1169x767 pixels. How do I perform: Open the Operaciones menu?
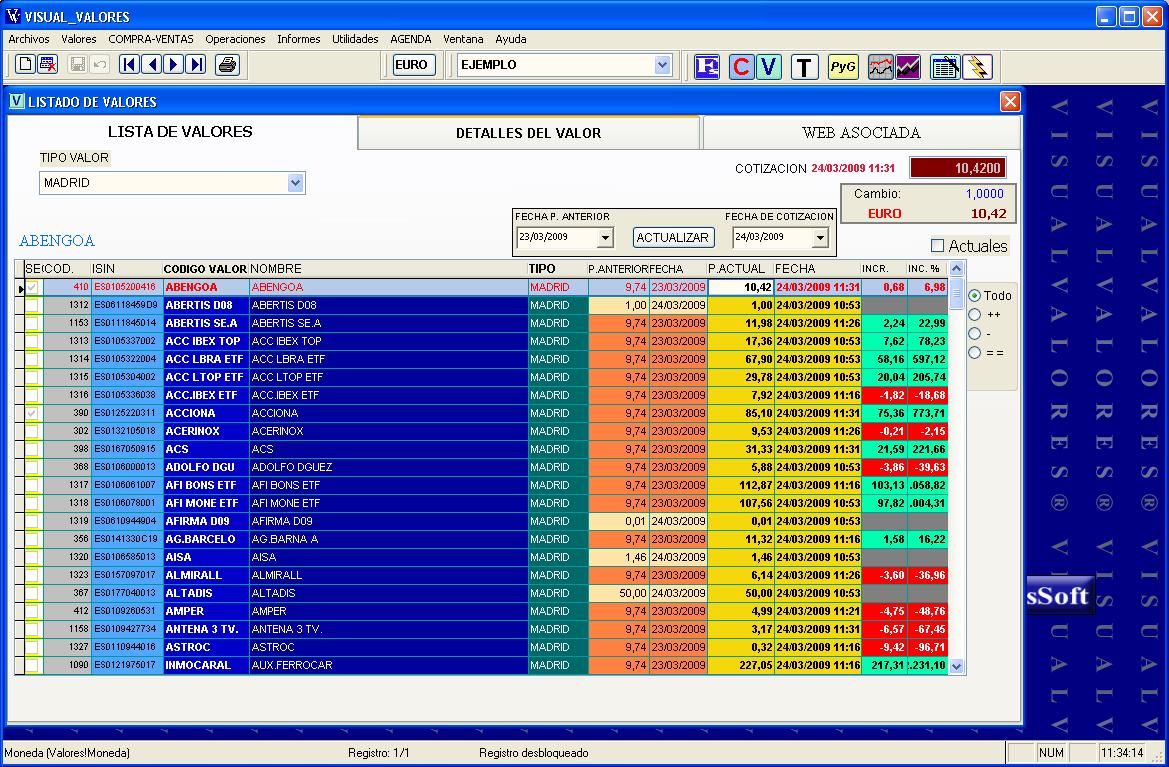coord(236,39)
